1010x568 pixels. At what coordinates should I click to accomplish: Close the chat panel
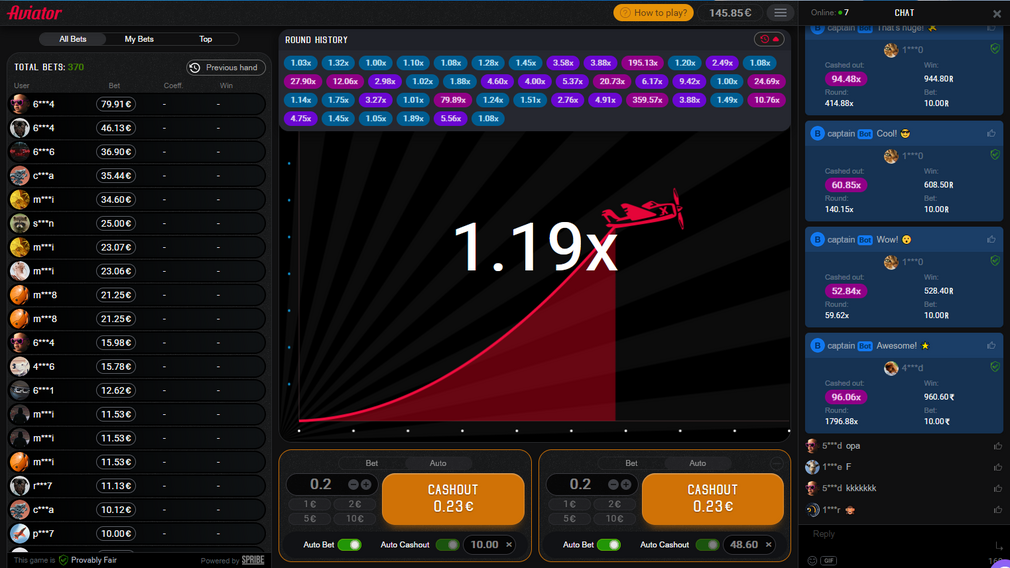pos(996,13)
